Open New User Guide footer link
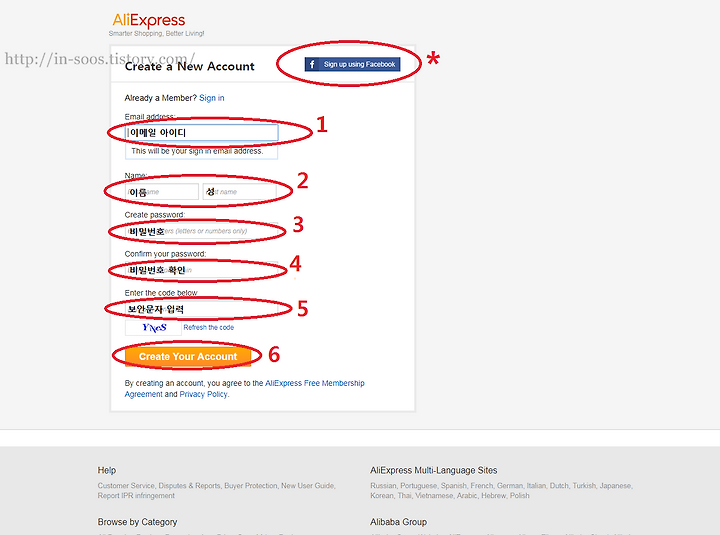 pyautogui.click(x=308, y=486)
